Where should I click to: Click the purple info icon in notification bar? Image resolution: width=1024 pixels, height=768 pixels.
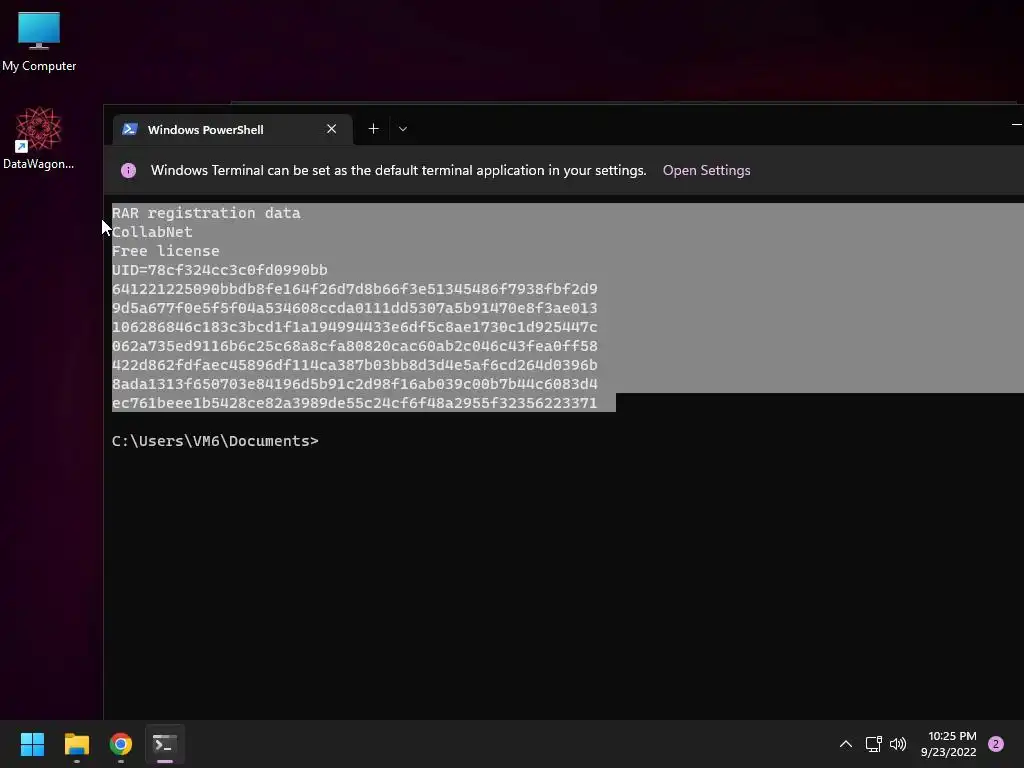[129, 170]
